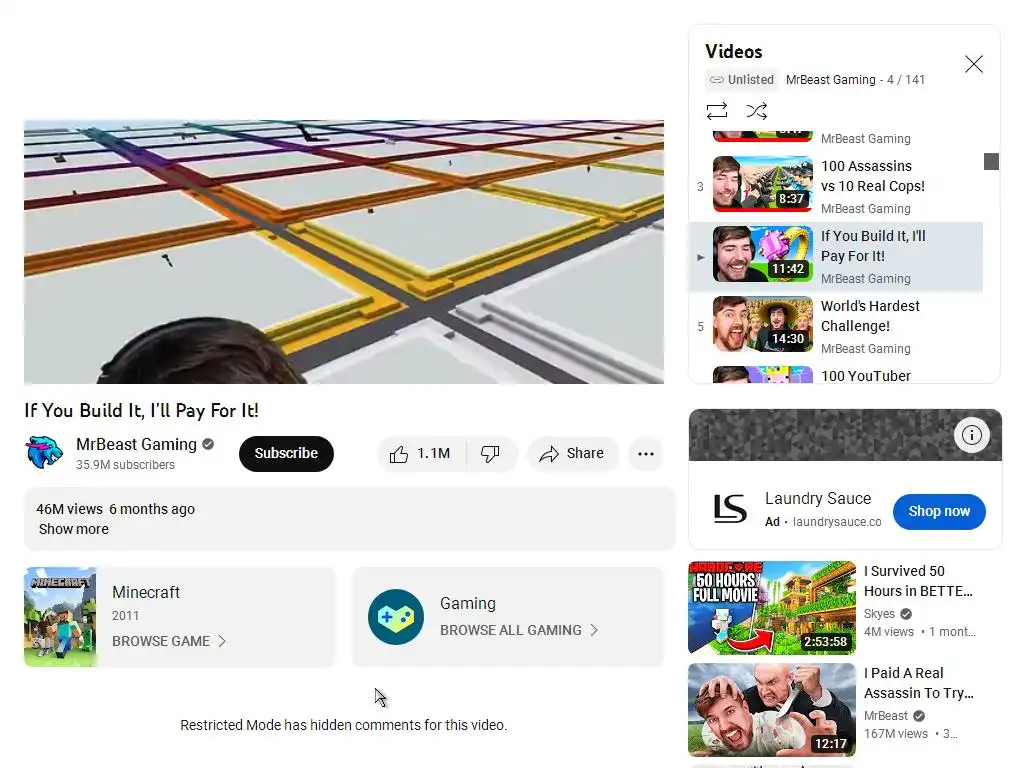This screenshot has width=1024, height=768.
Task: Click the Unlisted playlist badge
Action: tap(742, 80)
